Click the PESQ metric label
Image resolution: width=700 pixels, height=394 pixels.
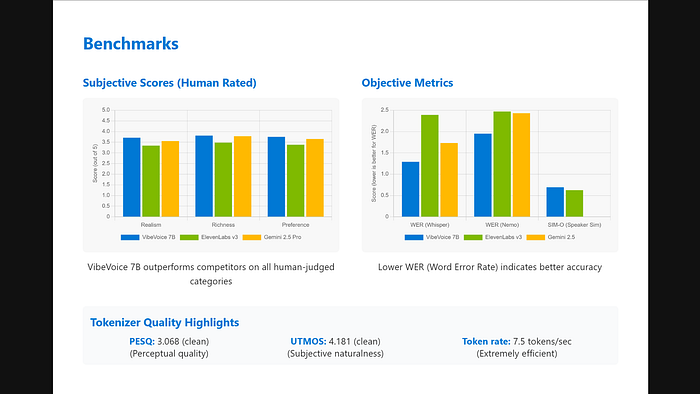[x=142, y=341]
